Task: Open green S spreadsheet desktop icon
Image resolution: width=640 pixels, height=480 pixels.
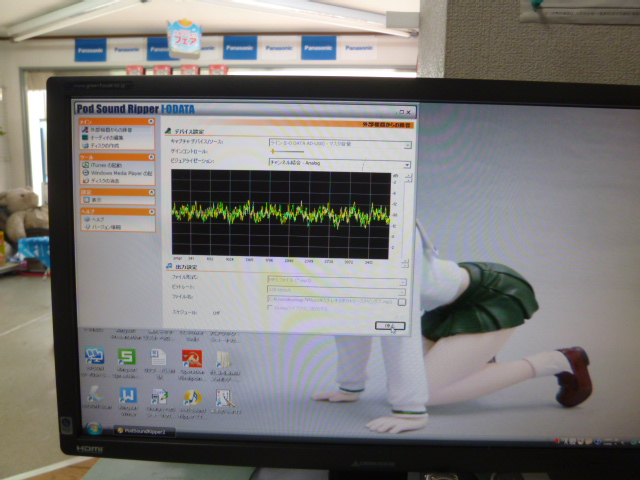Action: click(126, 357)
